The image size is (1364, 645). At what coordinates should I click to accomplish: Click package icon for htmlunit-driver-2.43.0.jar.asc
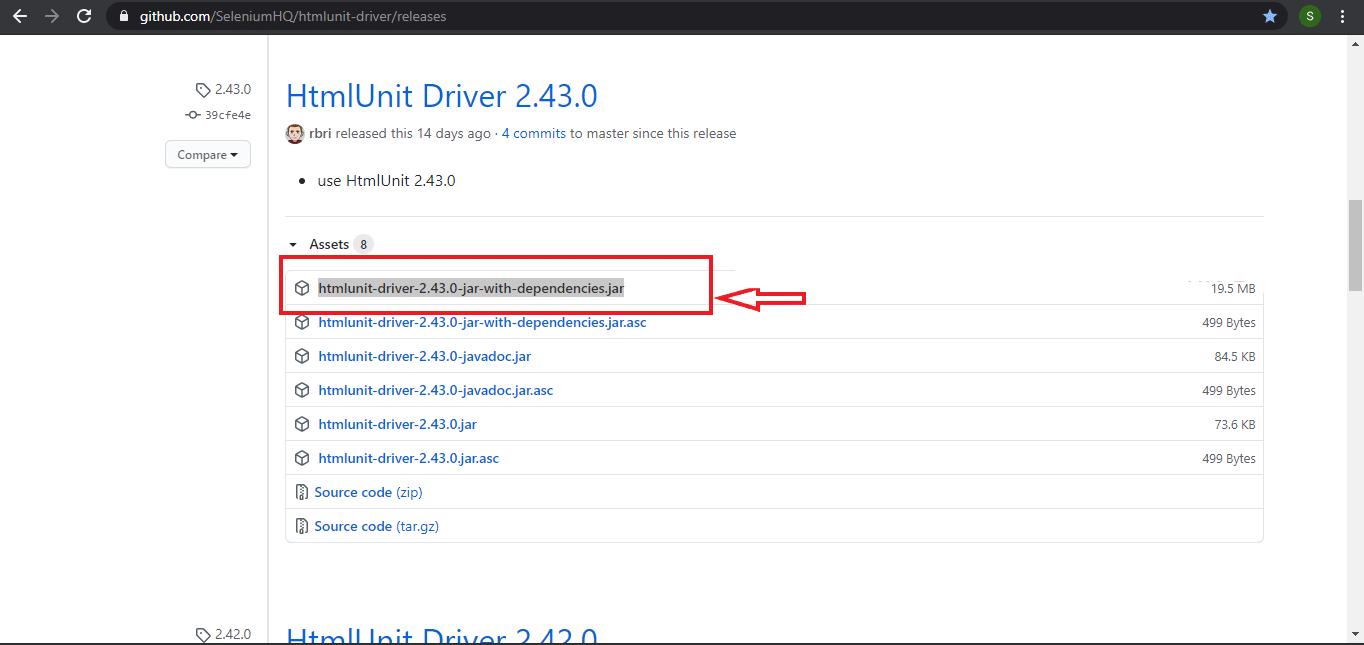click(302, 458)
